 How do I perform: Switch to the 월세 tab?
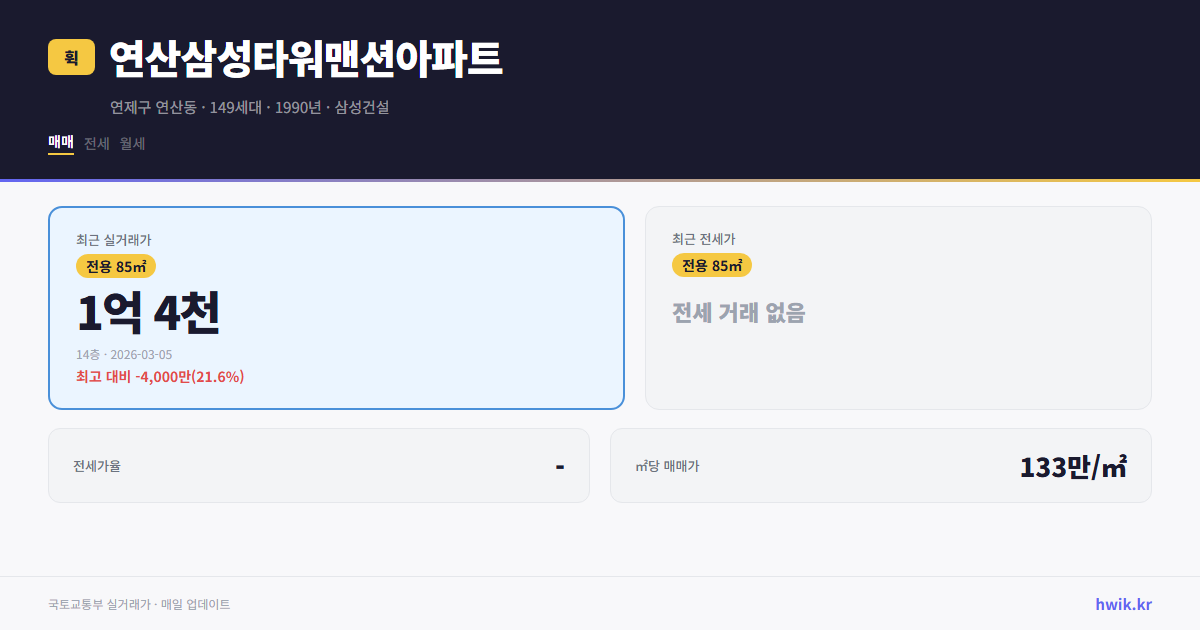(x=131, y=143)
